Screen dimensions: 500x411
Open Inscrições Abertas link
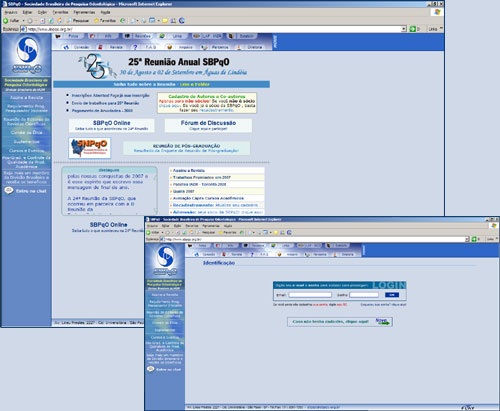click(x=110, y=95)
